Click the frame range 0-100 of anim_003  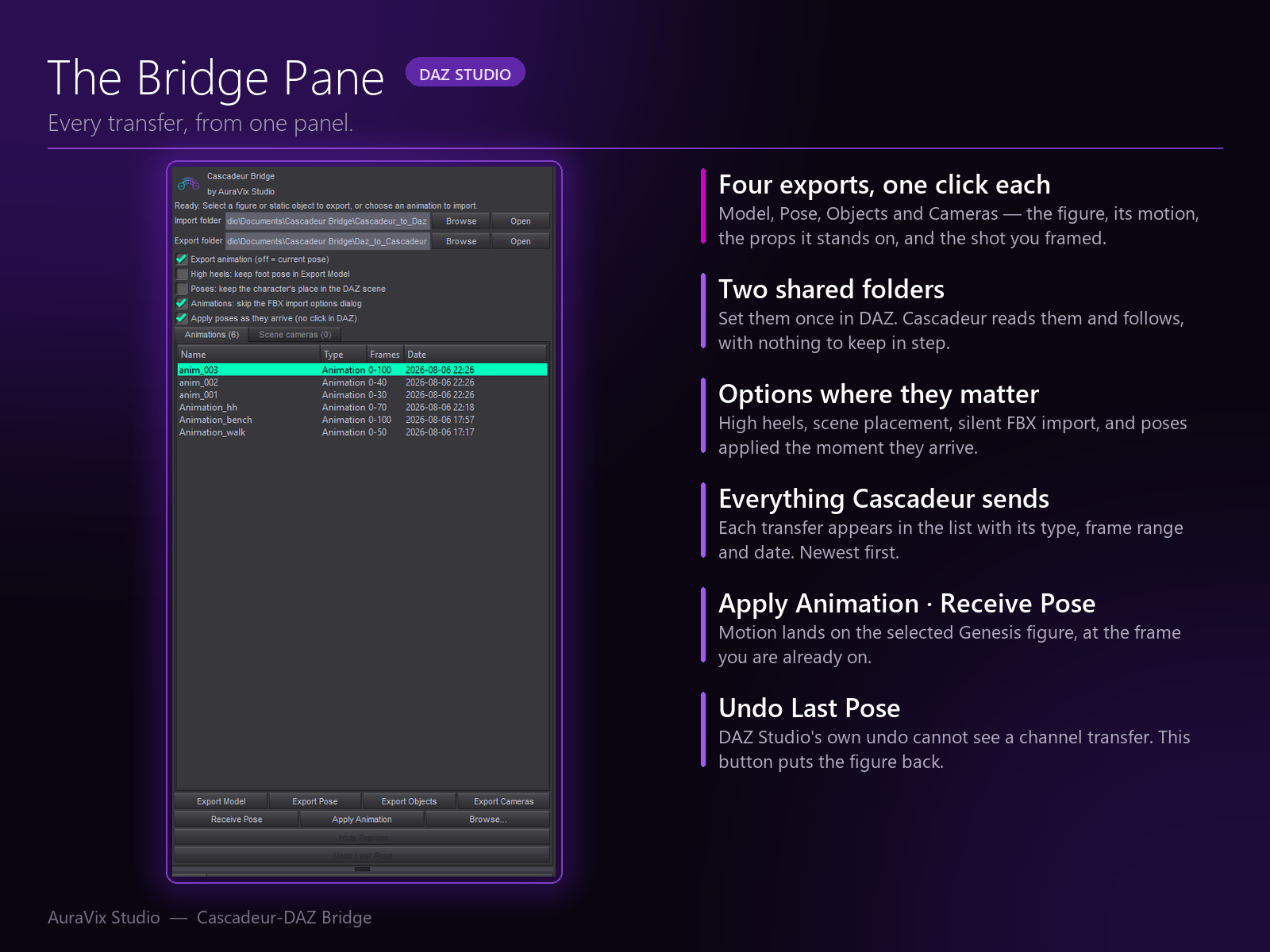pyautogui.click(x=379, y=370)
